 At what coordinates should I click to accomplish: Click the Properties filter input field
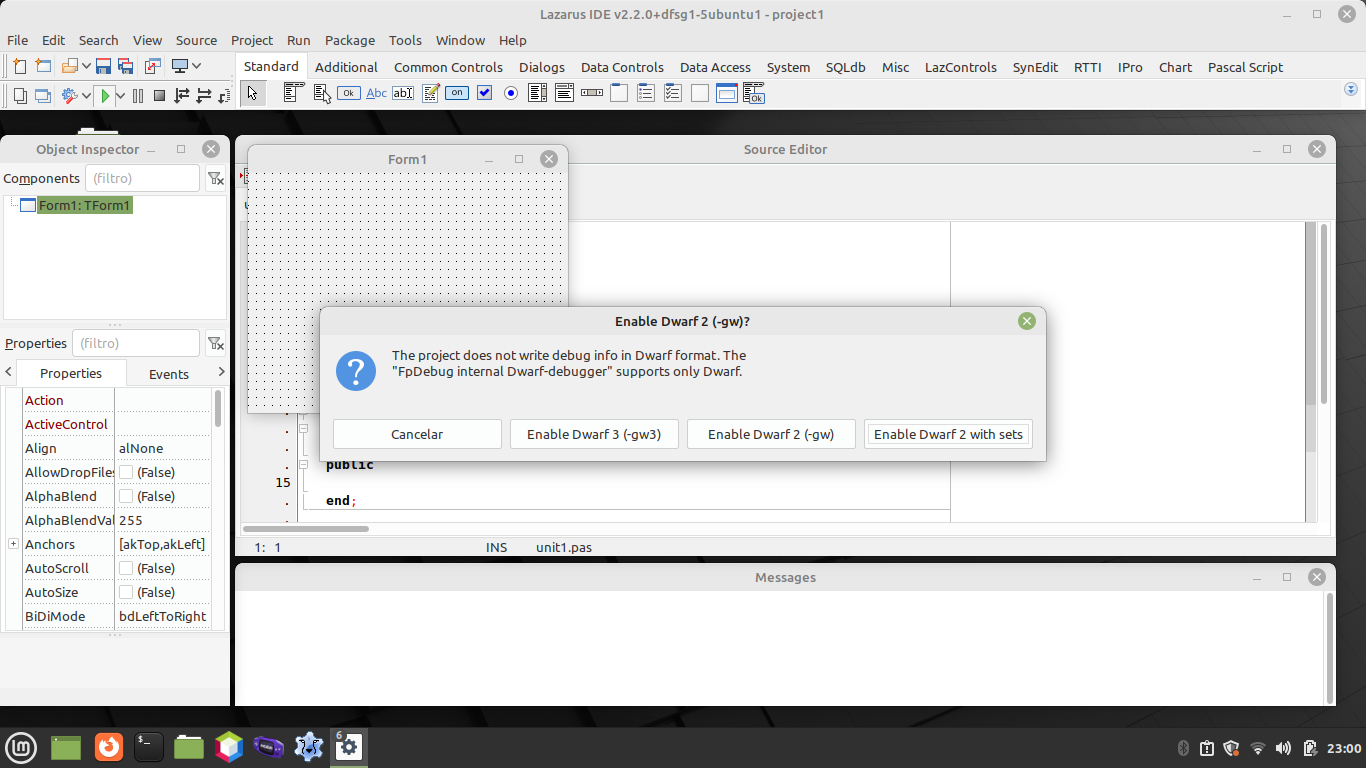click(136, 343)
